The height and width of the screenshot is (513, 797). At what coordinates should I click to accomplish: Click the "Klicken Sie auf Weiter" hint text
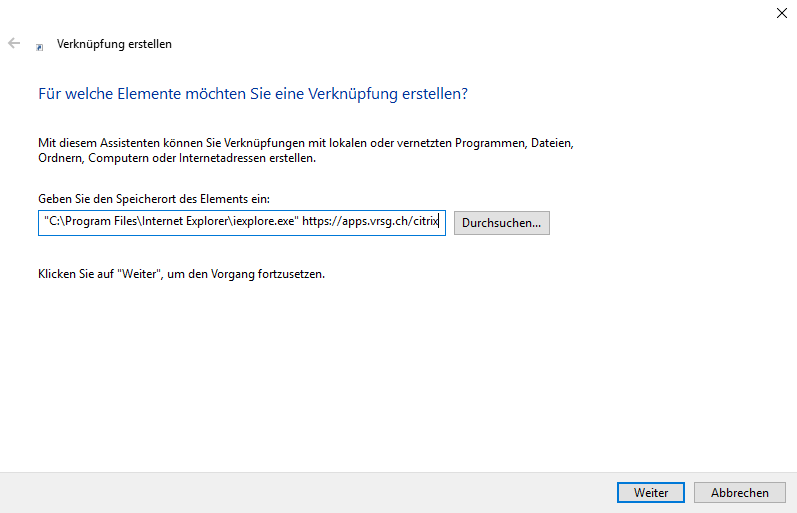tap(181, 274)
